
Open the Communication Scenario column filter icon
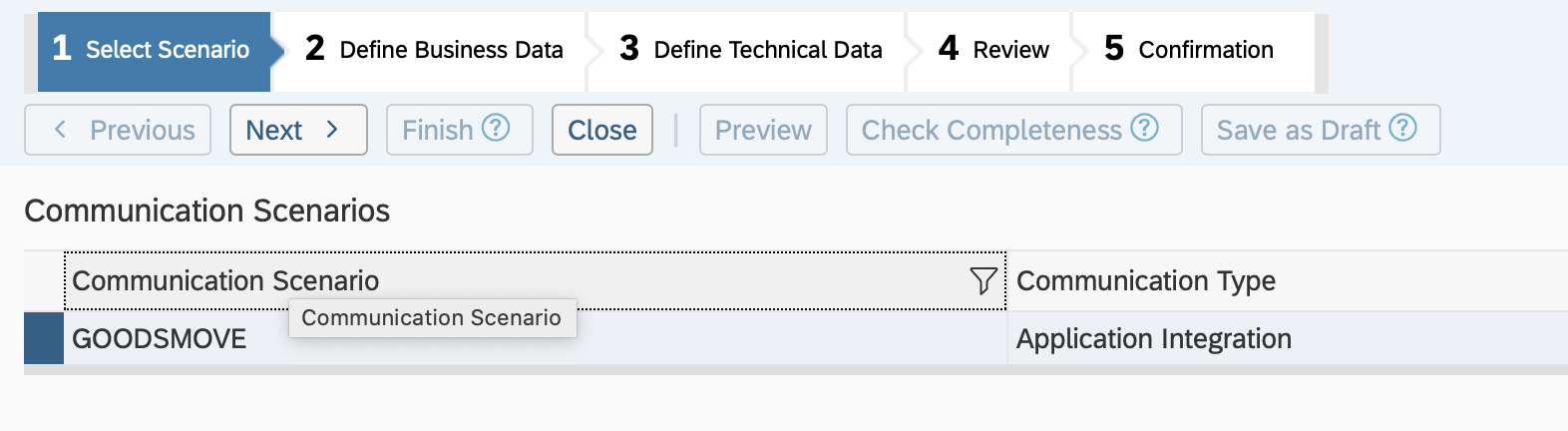pos(982,281)
